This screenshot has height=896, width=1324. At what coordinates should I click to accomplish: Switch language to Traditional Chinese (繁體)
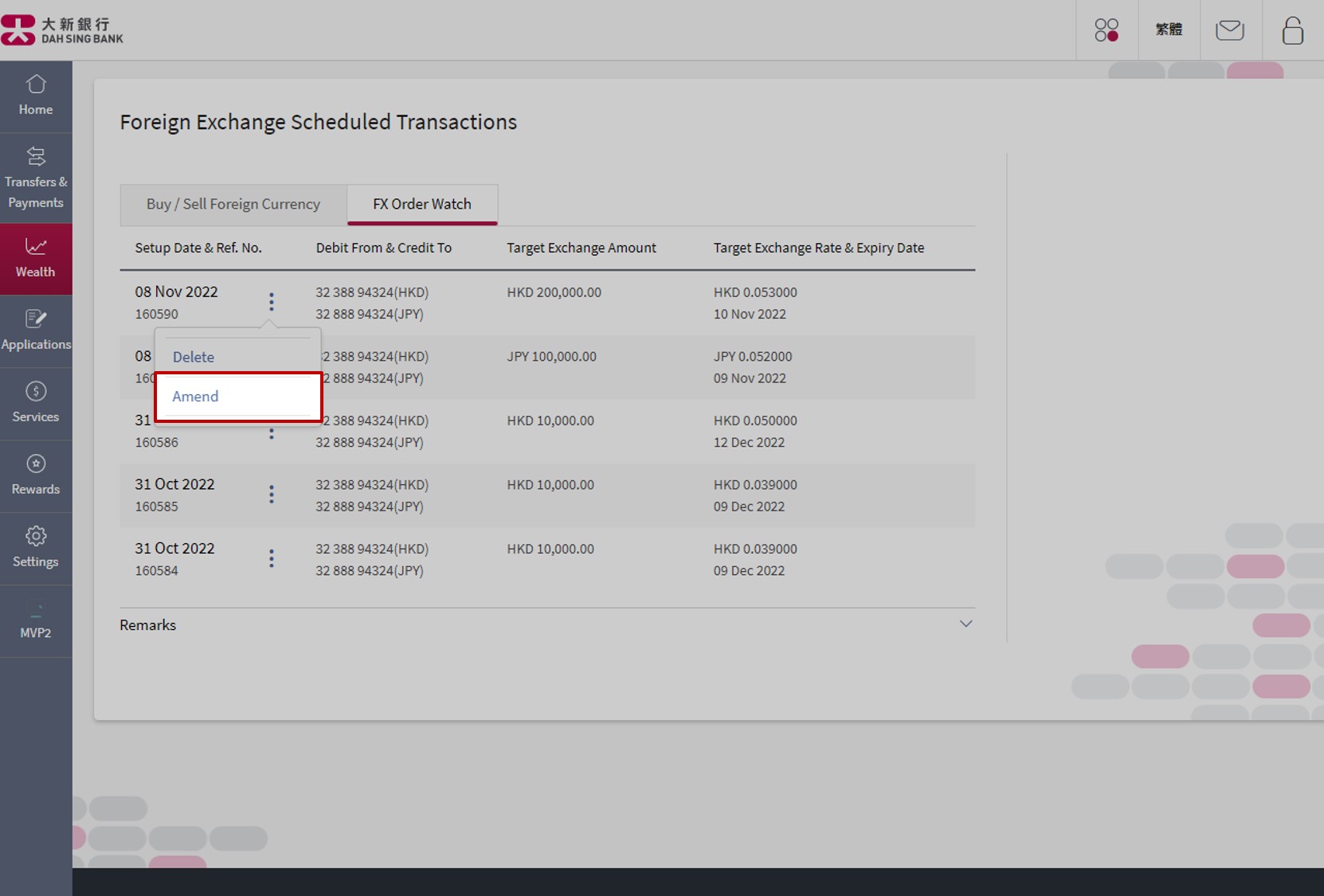click(1169, 29)
